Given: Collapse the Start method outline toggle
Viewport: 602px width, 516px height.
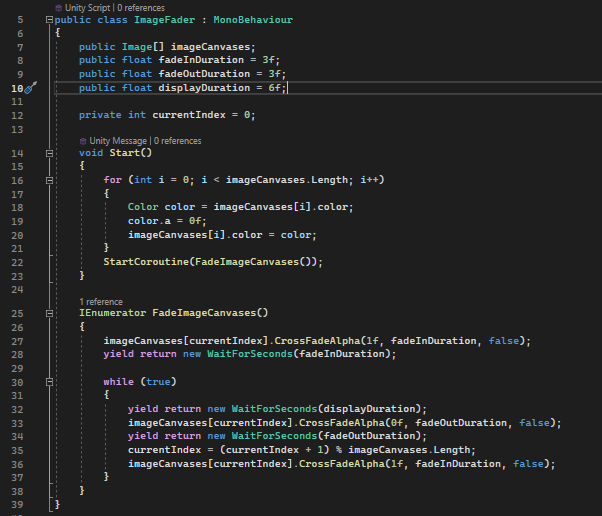Looking at the screenshot, I should click(x=49, y=153).
